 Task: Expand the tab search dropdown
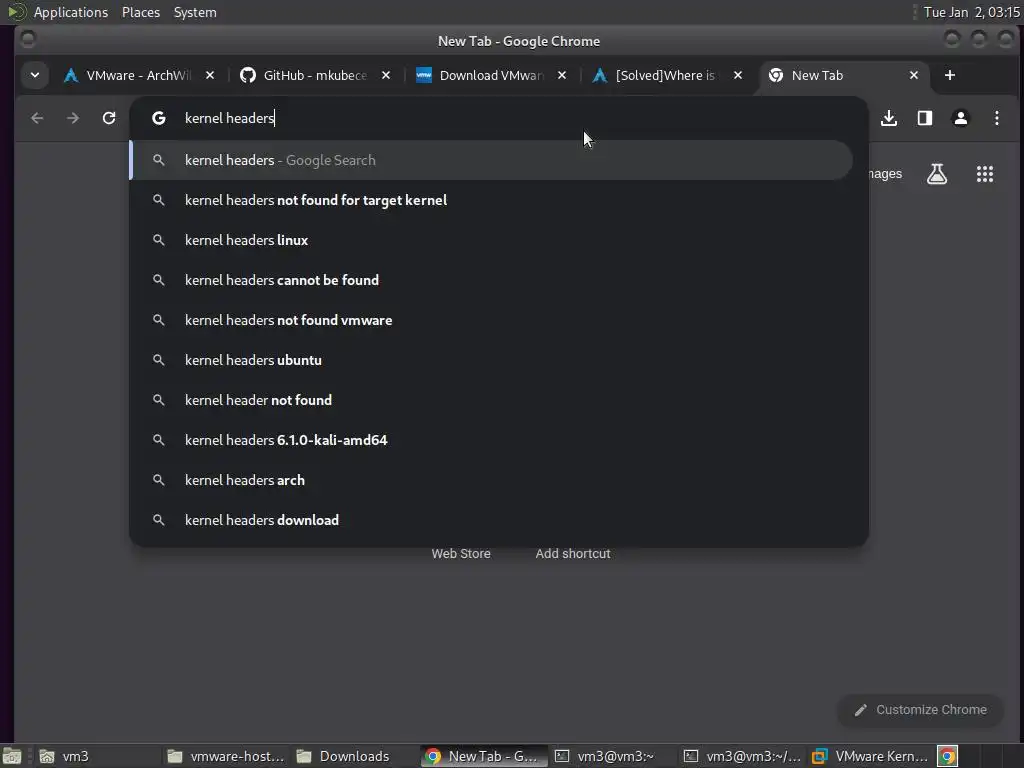(x=35, y=75)
